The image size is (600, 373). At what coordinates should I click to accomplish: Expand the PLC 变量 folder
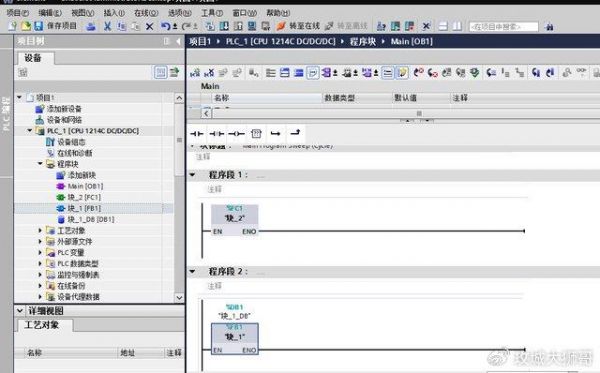coord(40,252)
